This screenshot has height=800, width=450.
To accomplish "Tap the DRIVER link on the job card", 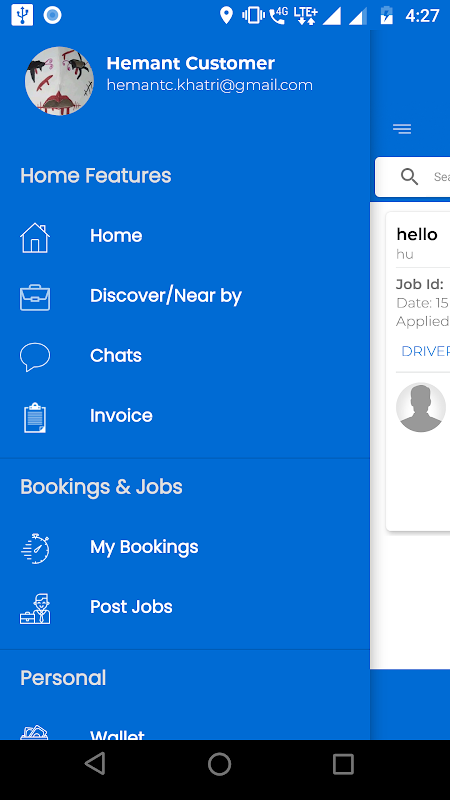I will [425, 352].
